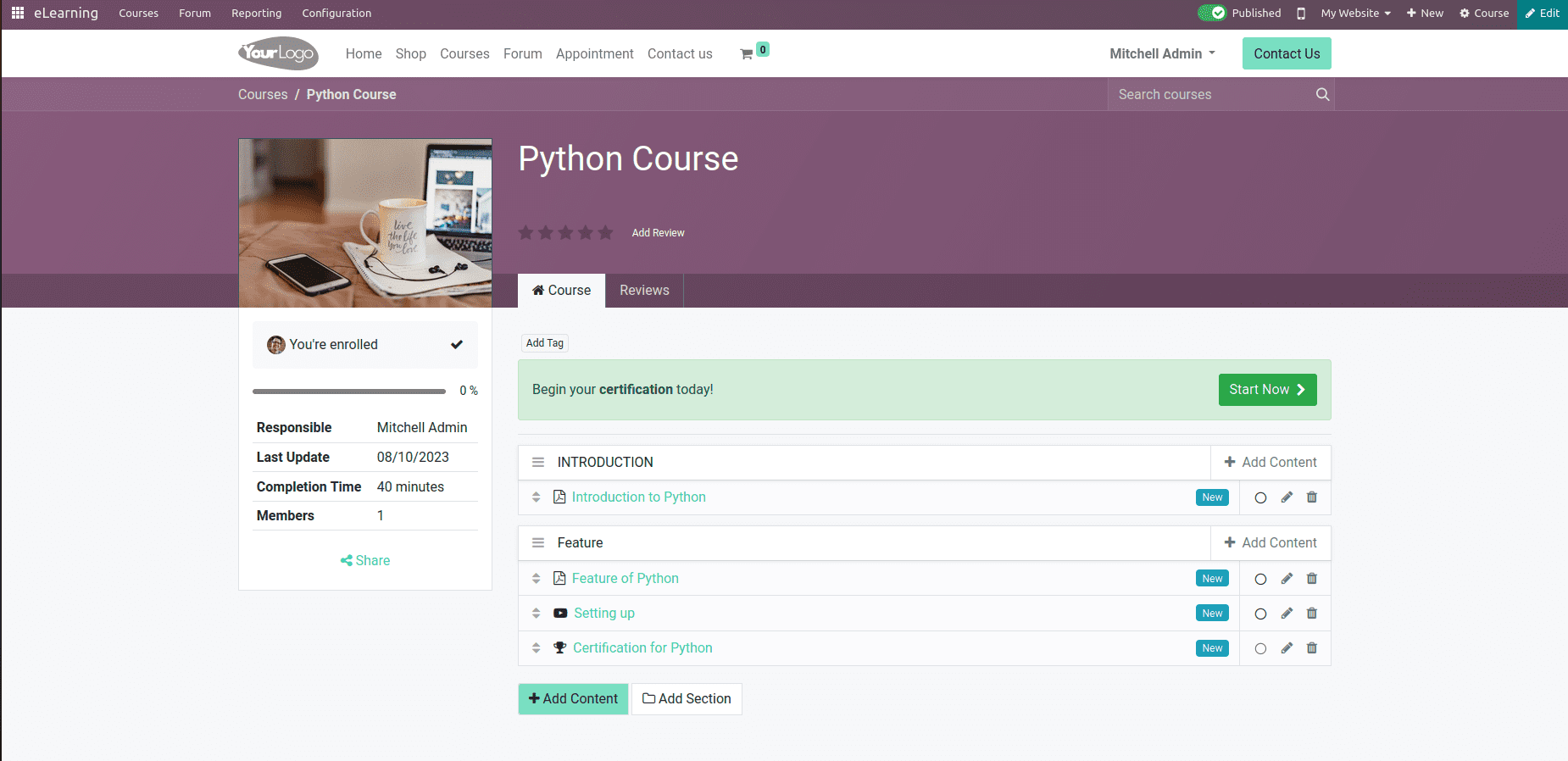Click edit pencil for Introduction to Python

[1287, 497]
